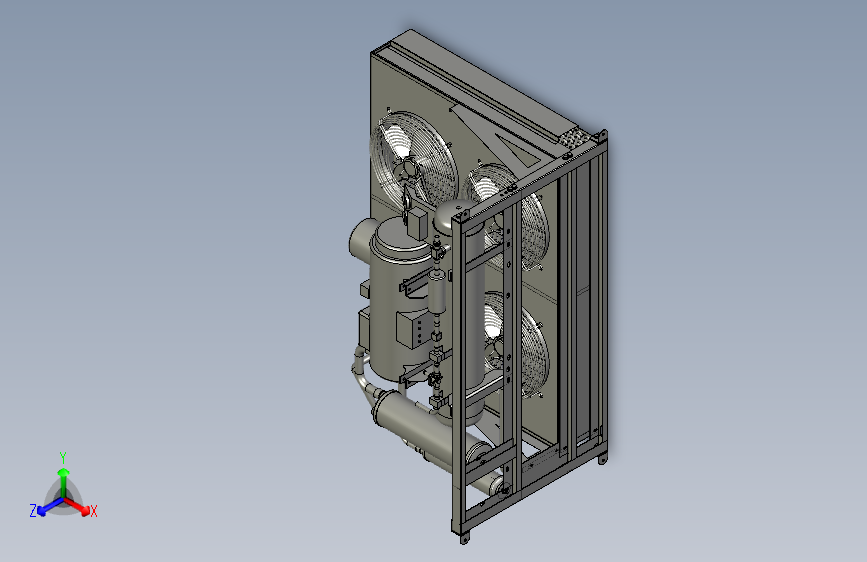Image resolution: width=867 pixels, height=562 pixels.
Task: Click the red X axis arrow on triad
Action: coord(78,506)
